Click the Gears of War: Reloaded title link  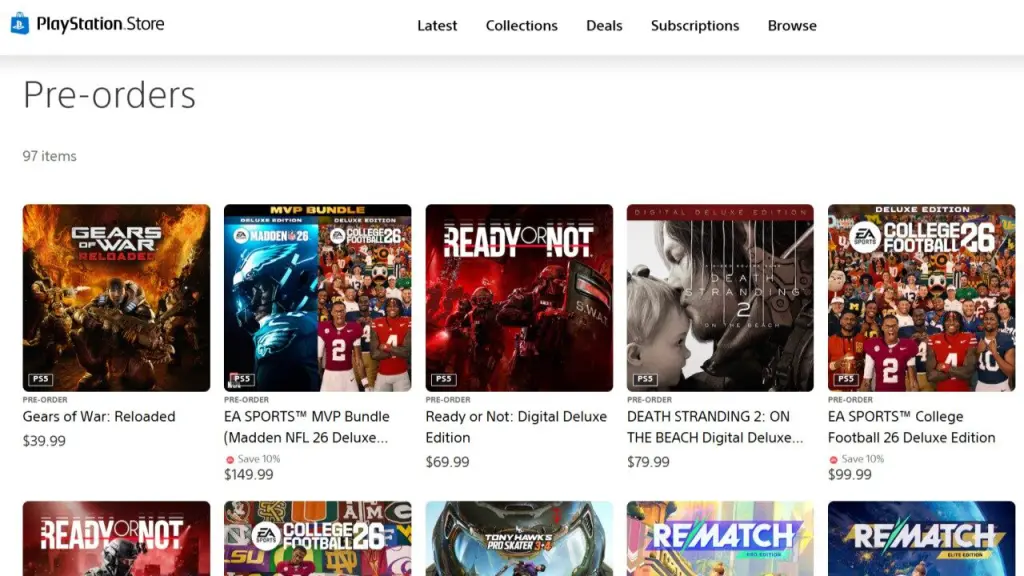(99, 417)
